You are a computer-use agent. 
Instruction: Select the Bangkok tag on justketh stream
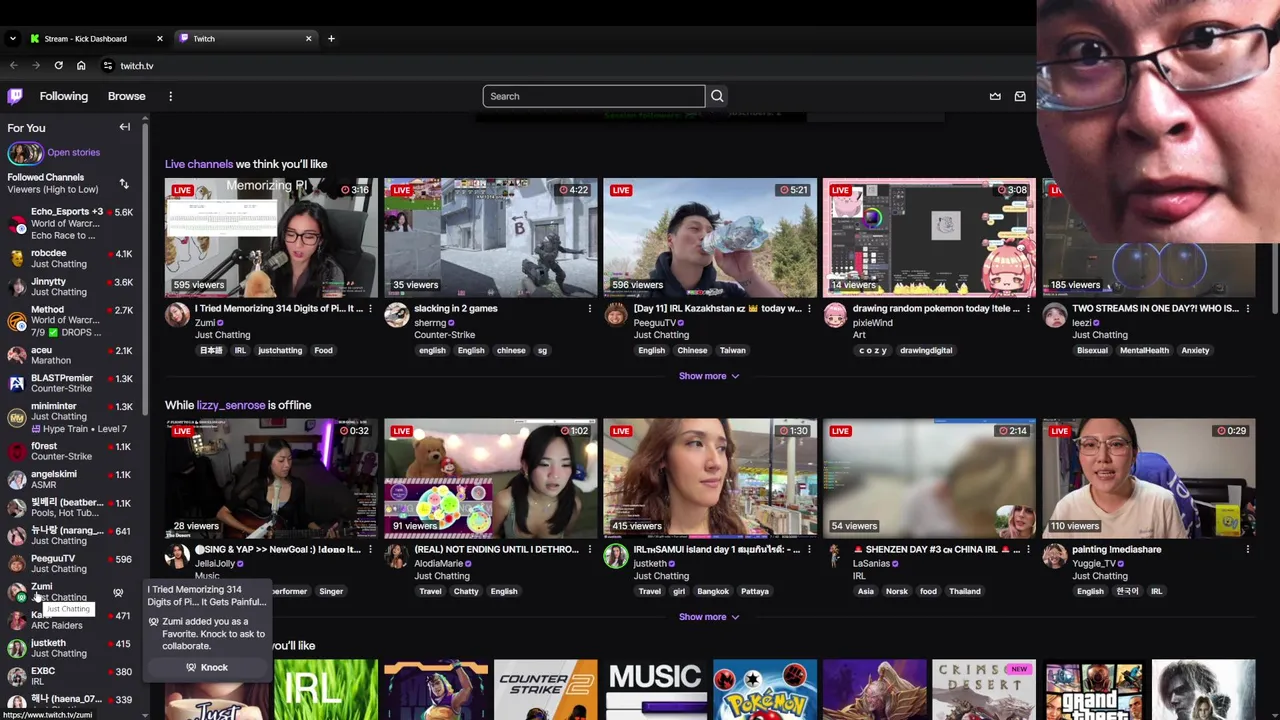click(713, 592)
